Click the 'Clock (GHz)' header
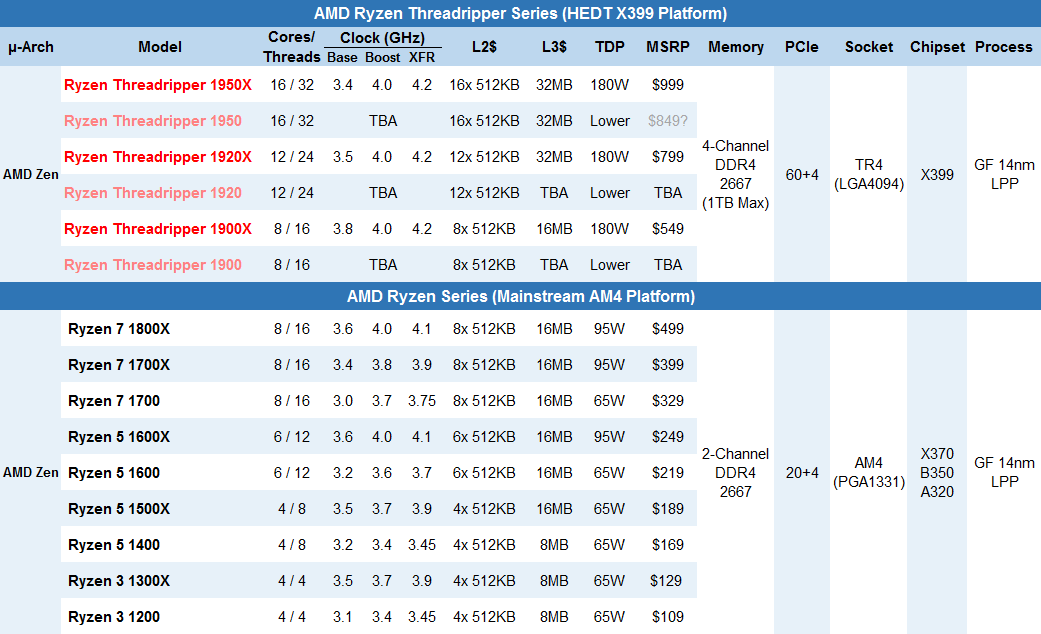1041x634 pixels. (x=382, y=38)
